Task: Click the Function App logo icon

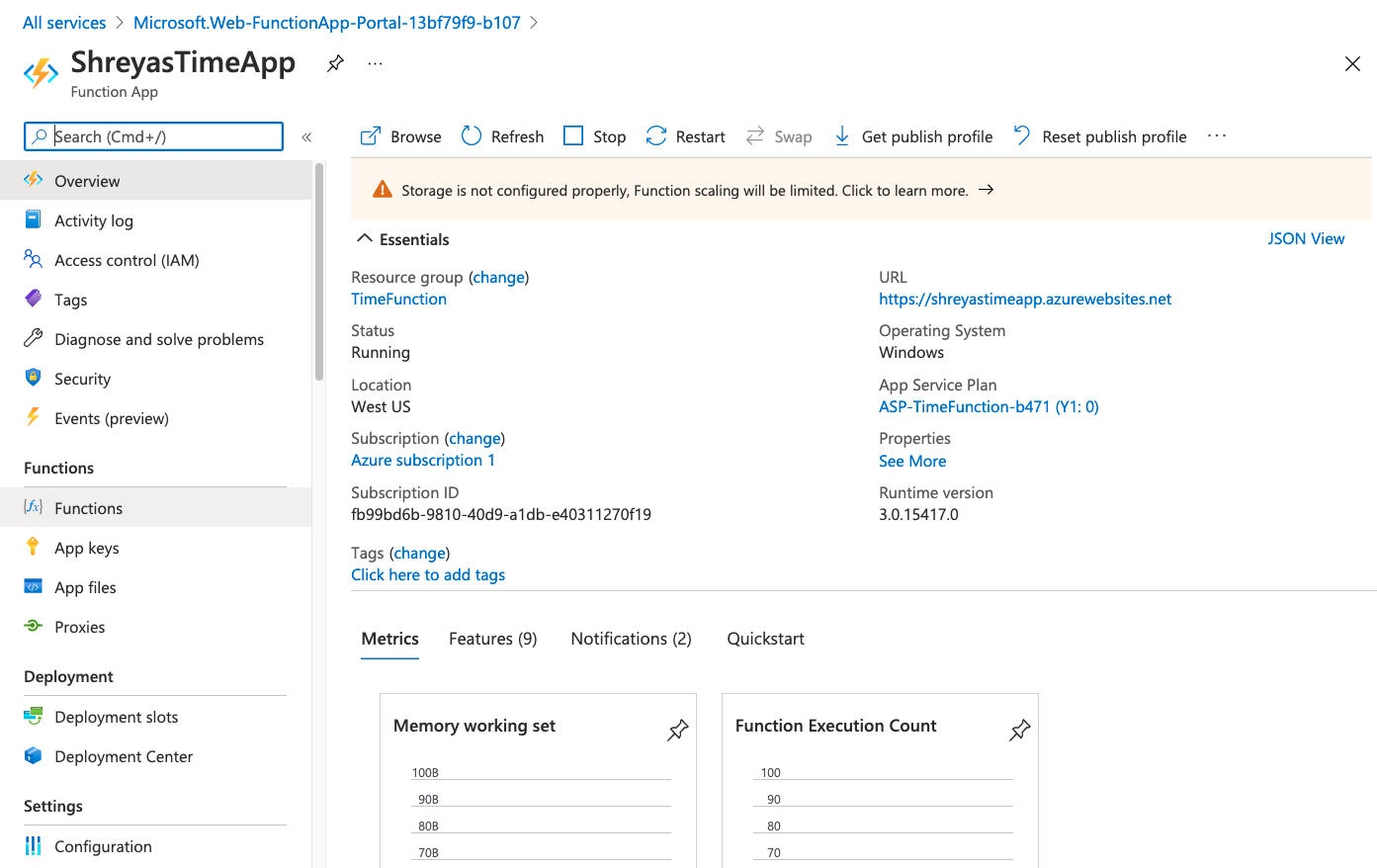Action: pyautogui.click(x=41, y=73)
